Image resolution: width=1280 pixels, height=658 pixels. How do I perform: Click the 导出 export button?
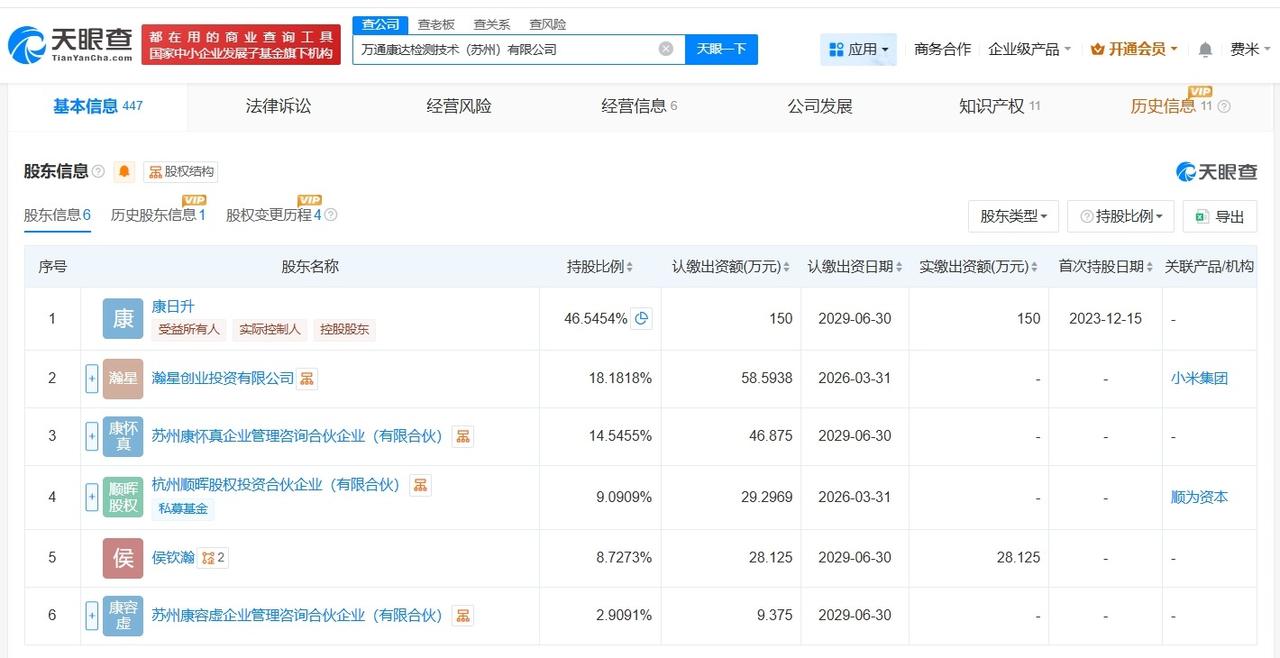(1219, 216)
